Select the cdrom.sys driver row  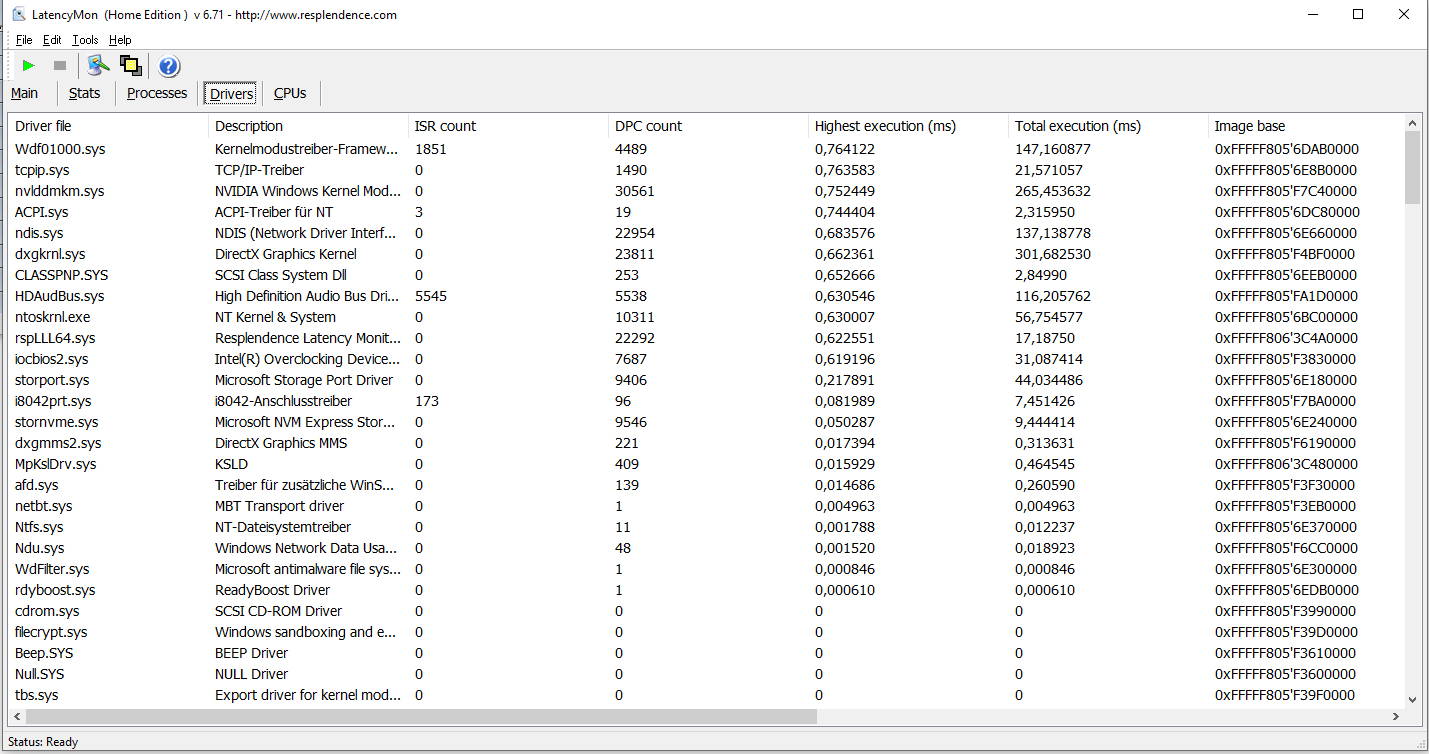tap(706, 611)
